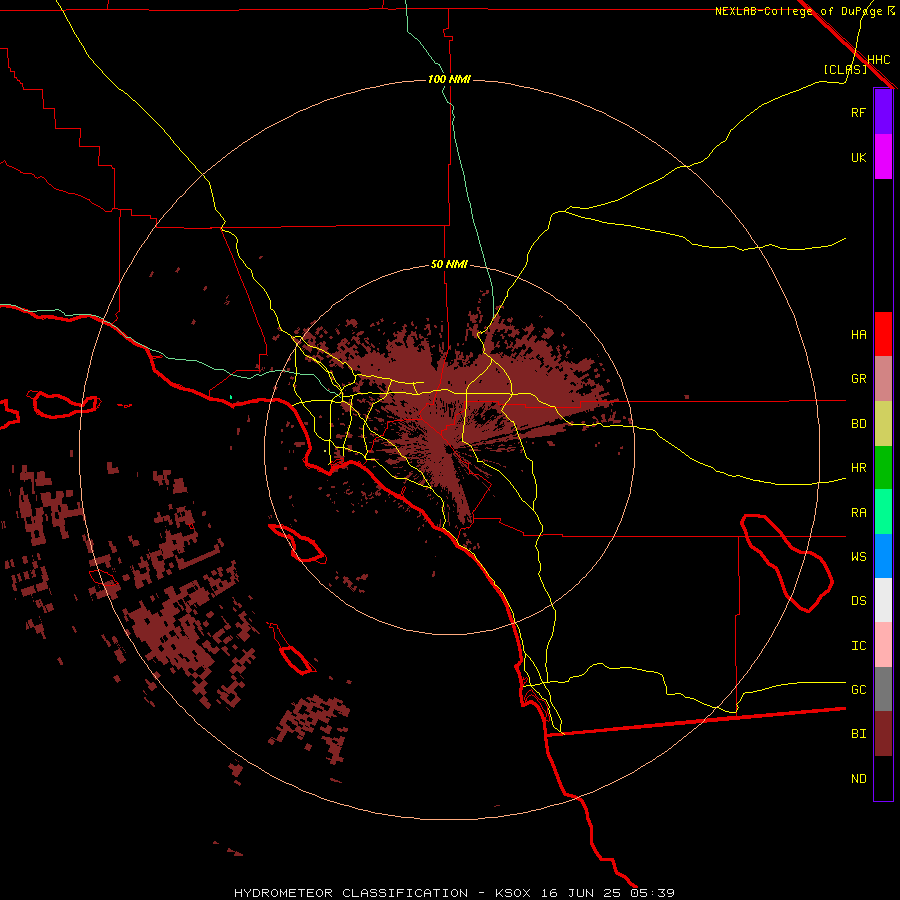Click the ND black legend swatch
The image size is (900, 900).
click(883, 778)
